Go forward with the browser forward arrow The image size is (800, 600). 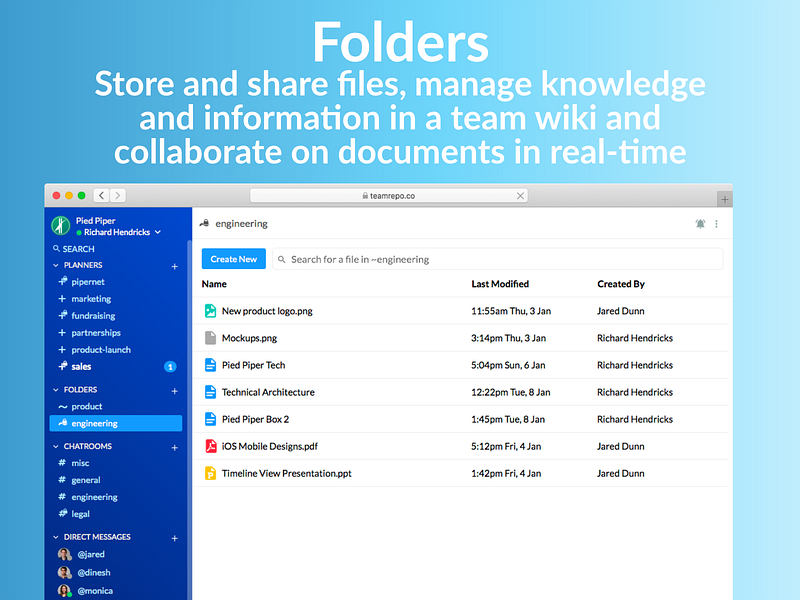pyautogui.click(x=118, y=195)
